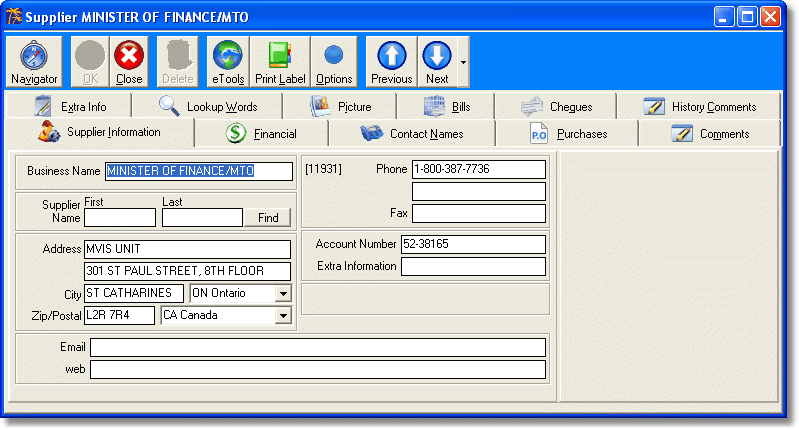Open the Lookup Words tab
Screen dimensions: 799x430
207,106
